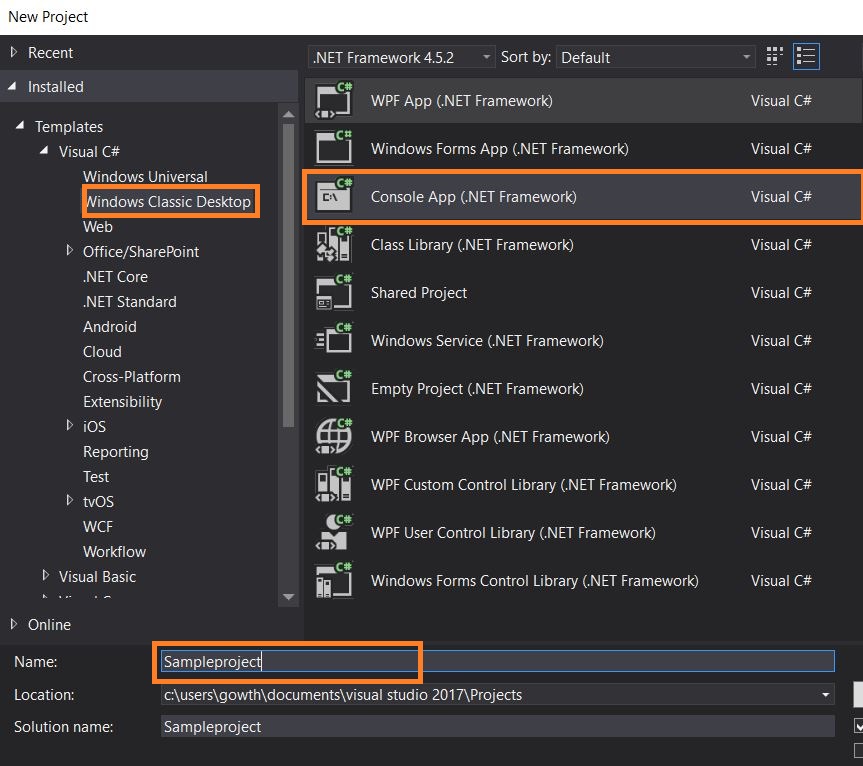
Task: Open the Sort by Default dropdown
Action: click(744, 57)
